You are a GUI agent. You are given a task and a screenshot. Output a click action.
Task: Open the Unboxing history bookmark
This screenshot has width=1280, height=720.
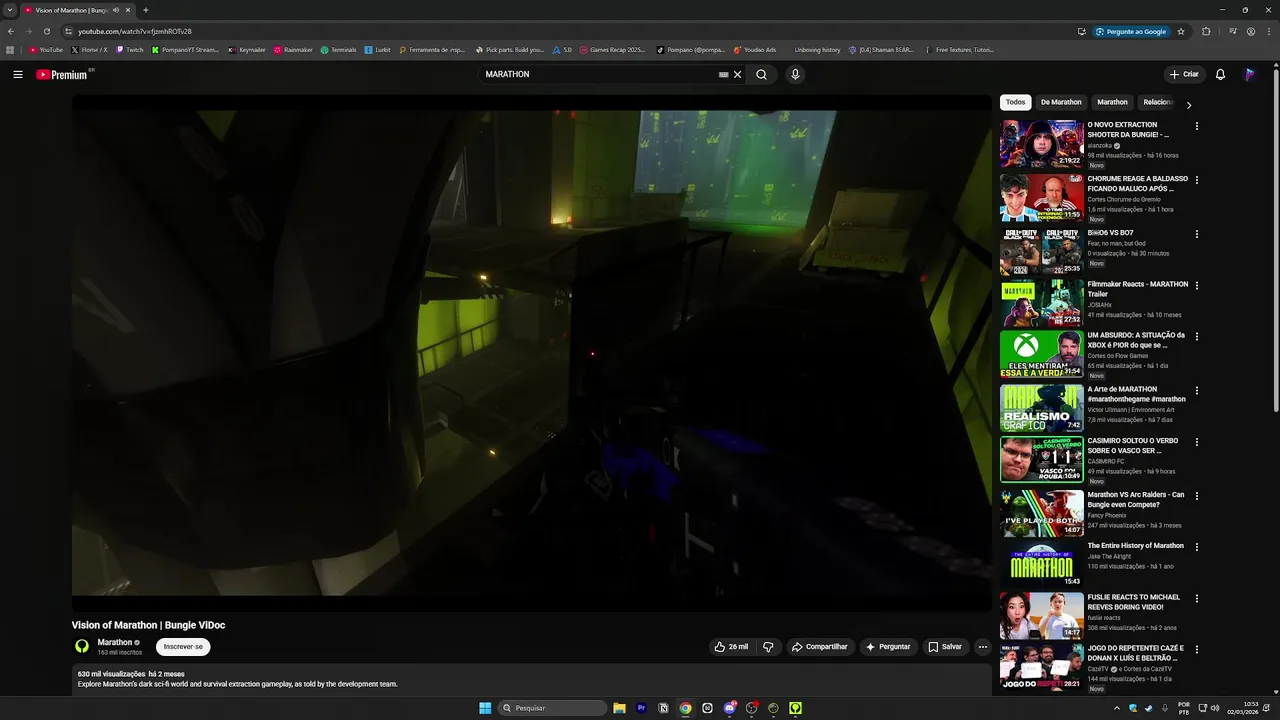pos(817,49)
